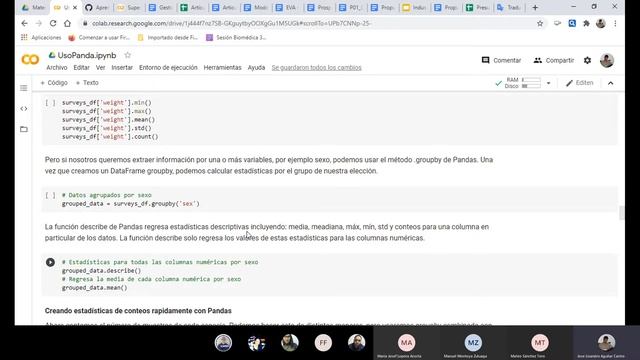Click the surveys_df['weight'].min() code line
The height and width of the screenshot is (360, 640).
coord(107,102)
